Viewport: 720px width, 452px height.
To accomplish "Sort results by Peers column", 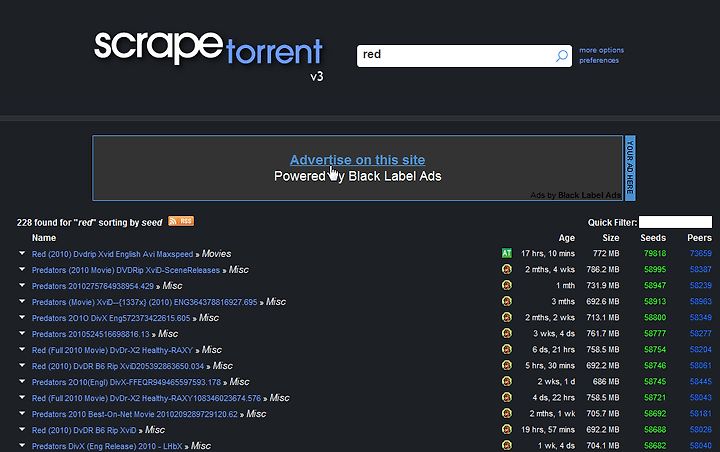I will click(x=699, y=237).
